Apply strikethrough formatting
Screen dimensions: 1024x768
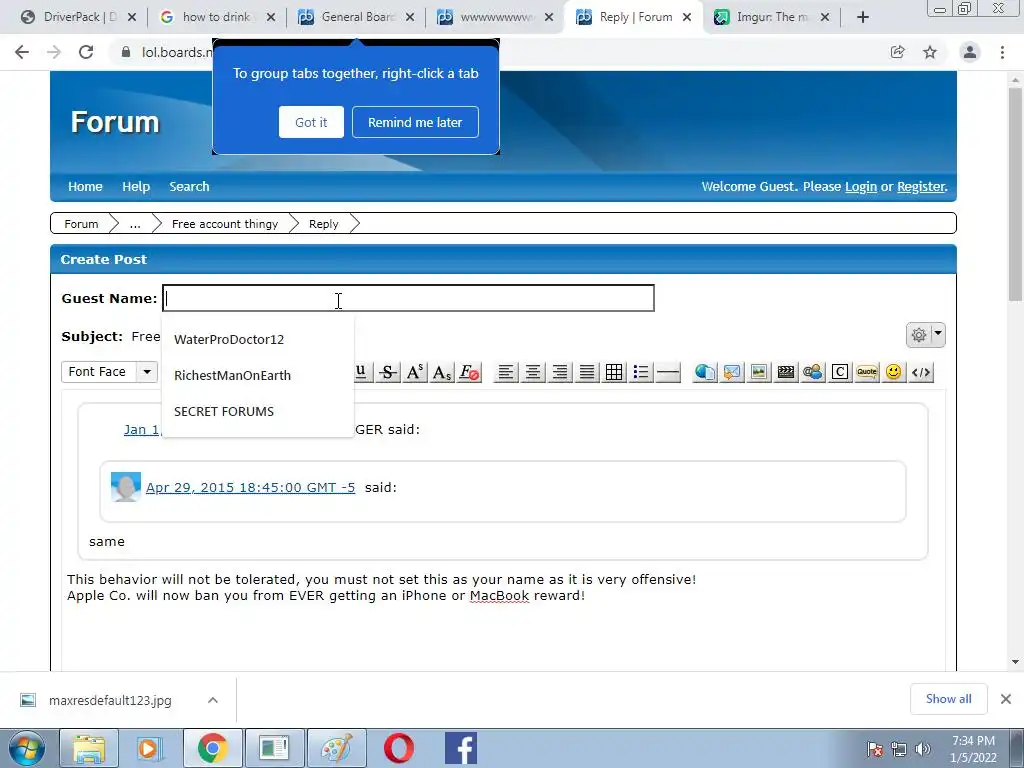coord(388,372)
